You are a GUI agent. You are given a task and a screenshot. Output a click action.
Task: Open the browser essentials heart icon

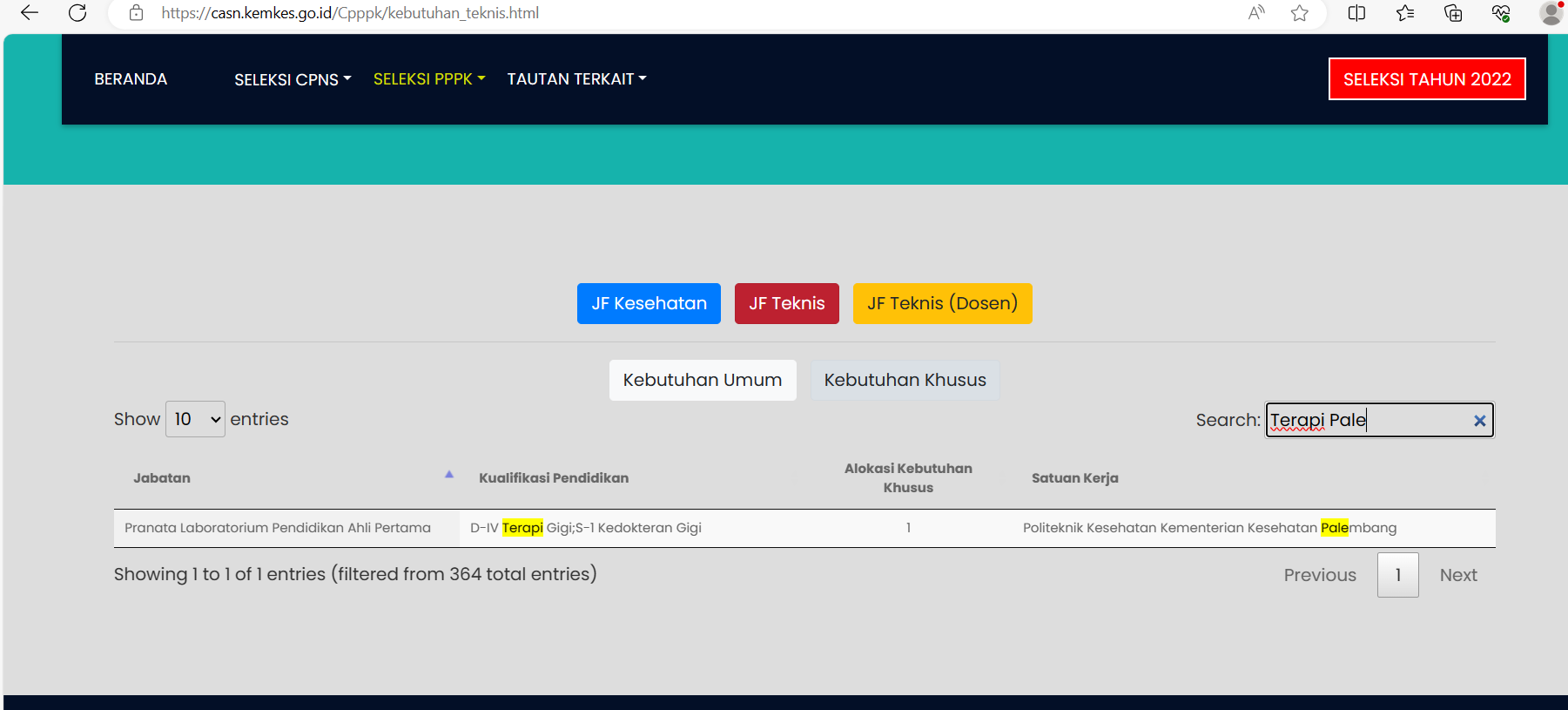click(1500, 13)
